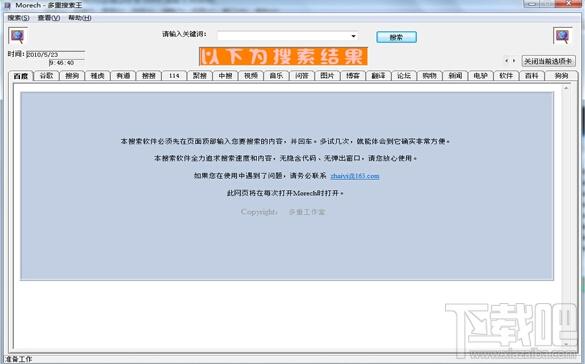Select the 百科 tab
The image size is (585, 364).
[532, 76]
